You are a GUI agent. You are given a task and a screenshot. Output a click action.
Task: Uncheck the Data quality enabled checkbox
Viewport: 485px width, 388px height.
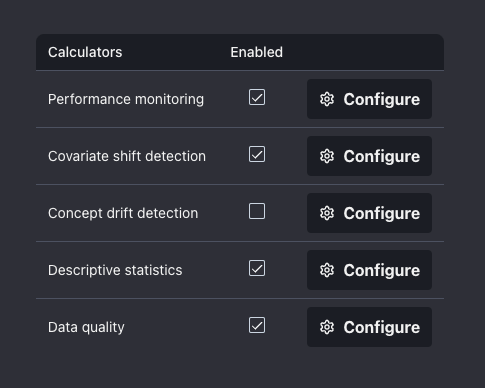coord(257,325)
